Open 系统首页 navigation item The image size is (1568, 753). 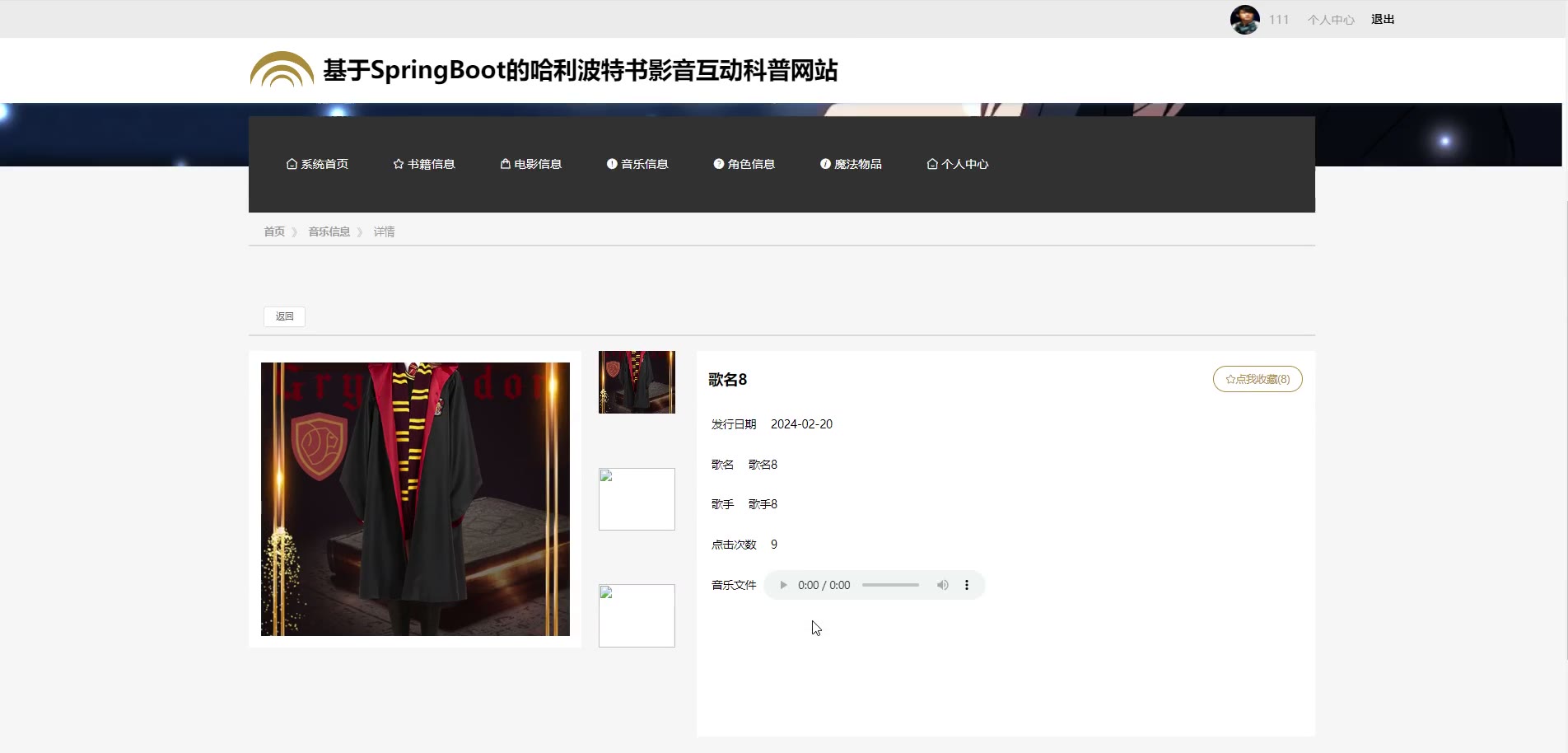tap(317, 164)
